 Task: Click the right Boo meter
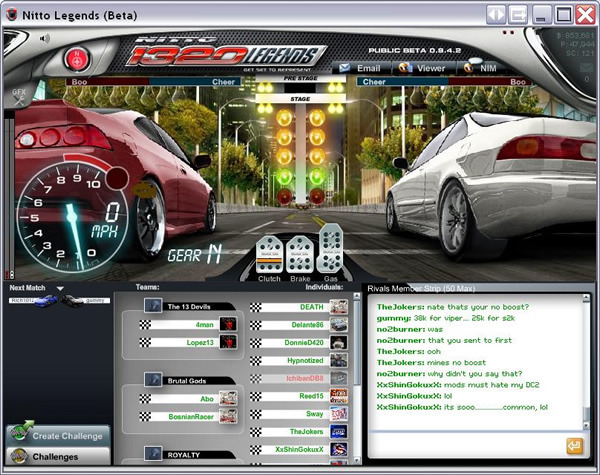[x=490, y=82]
